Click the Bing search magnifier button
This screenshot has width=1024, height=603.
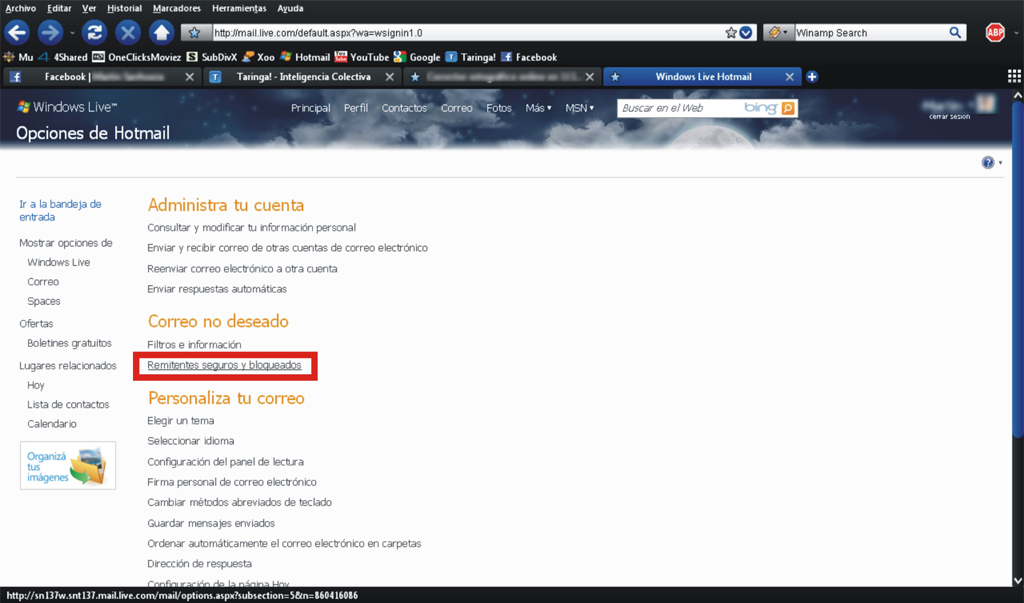click(788, 108)
